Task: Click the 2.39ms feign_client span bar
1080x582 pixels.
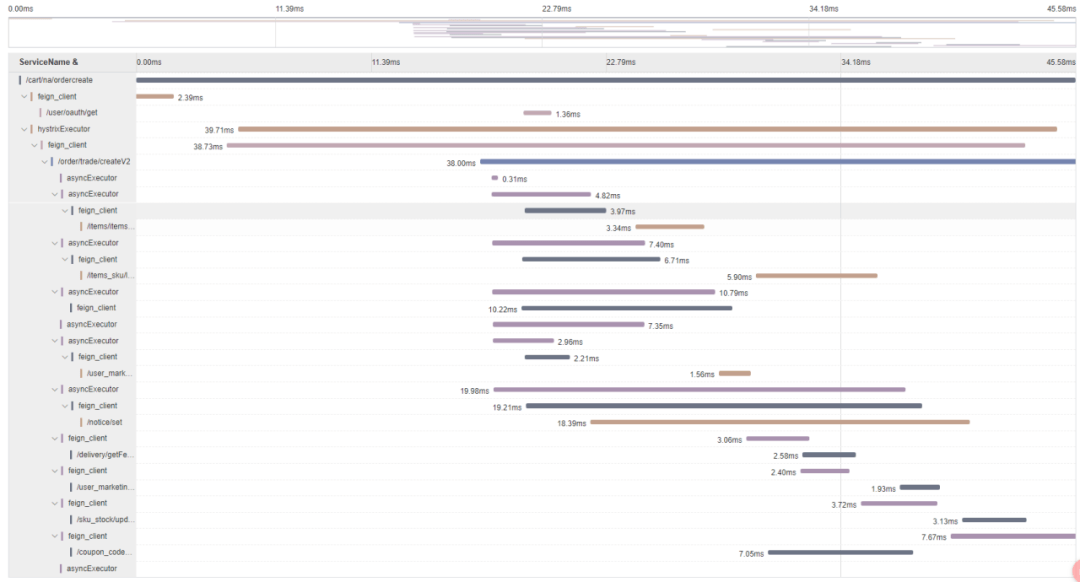Action: 155,96
